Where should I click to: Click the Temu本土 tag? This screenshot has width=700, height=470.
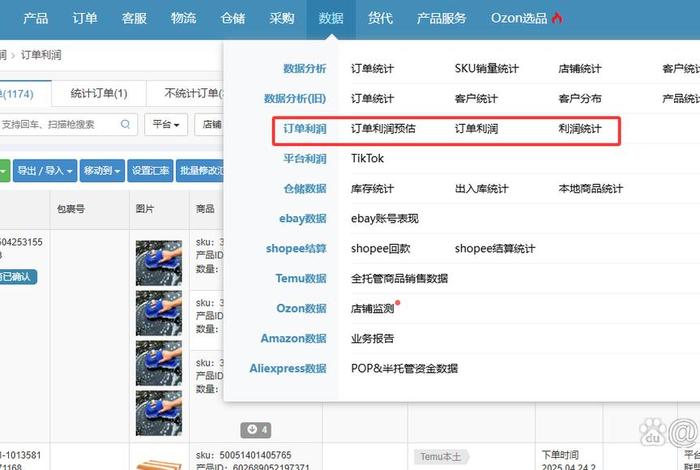pos(441,457)
